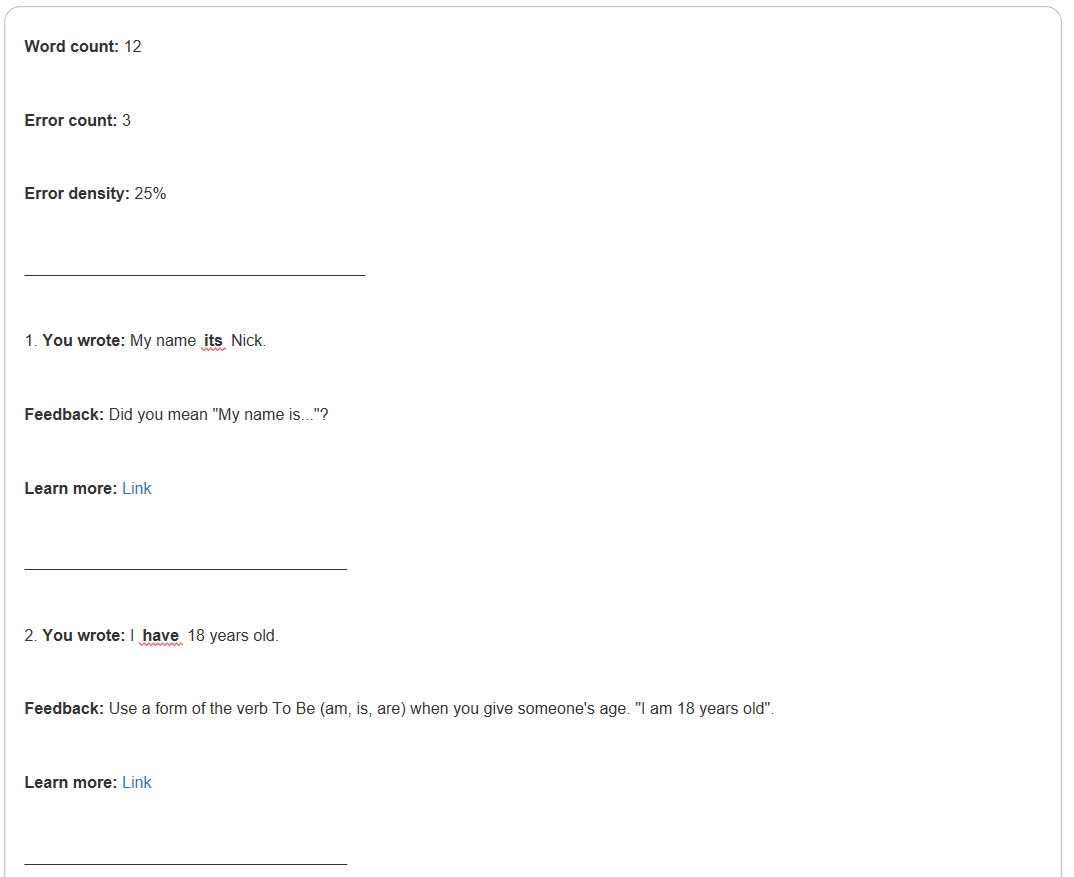Screen dimensions: 1074x877
Task: Click the feedback text "Did you mean"
Action: tap(158, 415)
